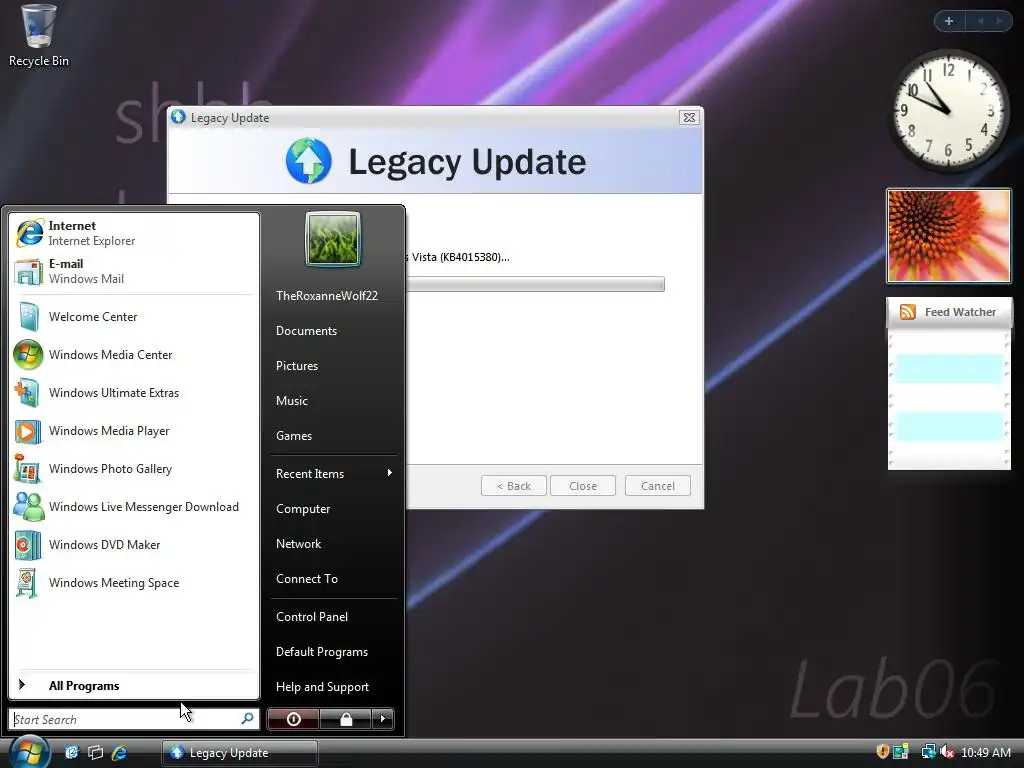Click the flower slideshow gadget picture
The width and height of the screenshot is (1024, 768).
(x=949, y=236)
